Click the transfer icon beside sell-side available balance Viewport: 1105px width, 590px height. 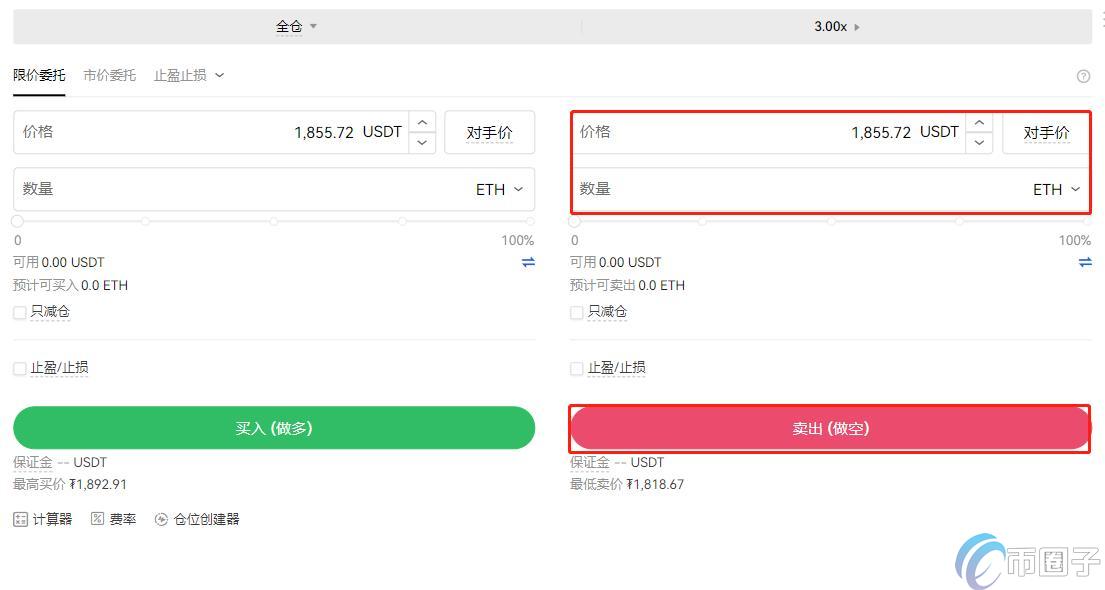[1084, 262]
